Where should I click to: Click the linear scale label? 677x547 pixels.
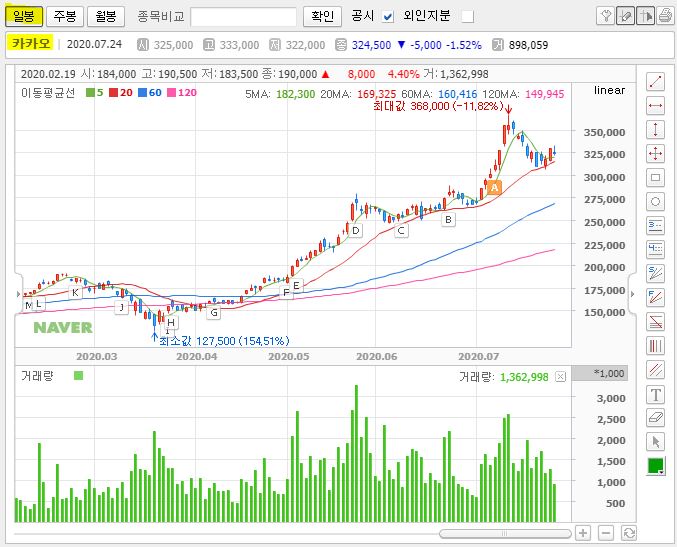tap(609, 90)
